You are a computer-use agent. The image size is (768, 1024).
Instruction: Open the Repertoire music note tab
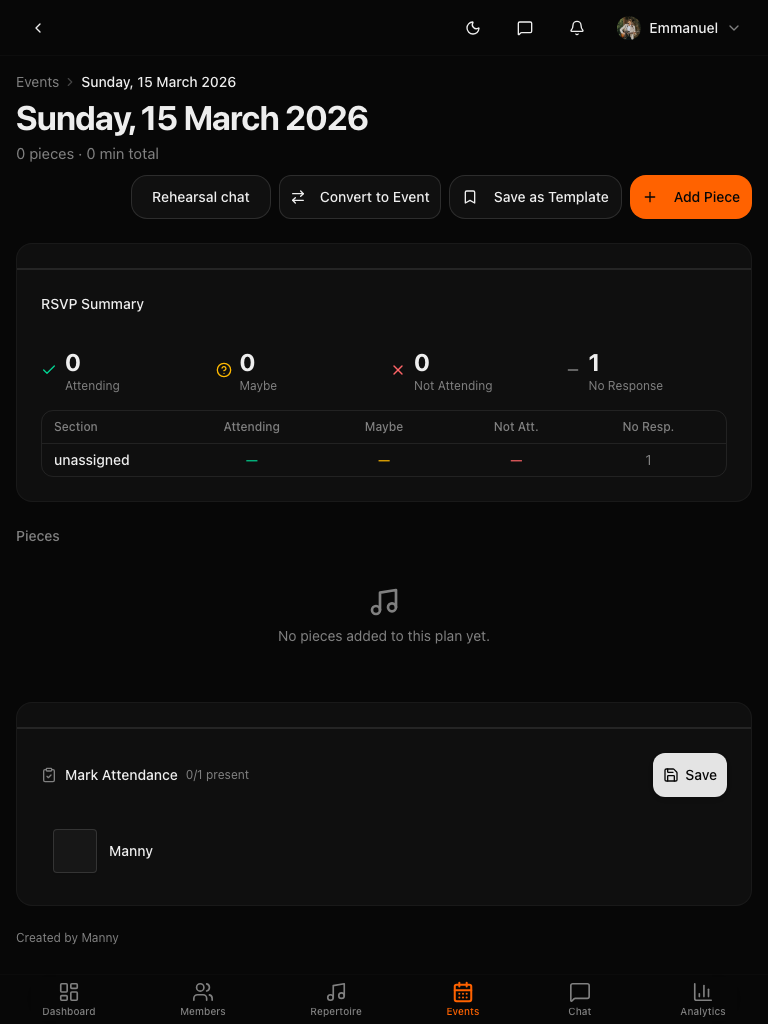pos(336,998)
